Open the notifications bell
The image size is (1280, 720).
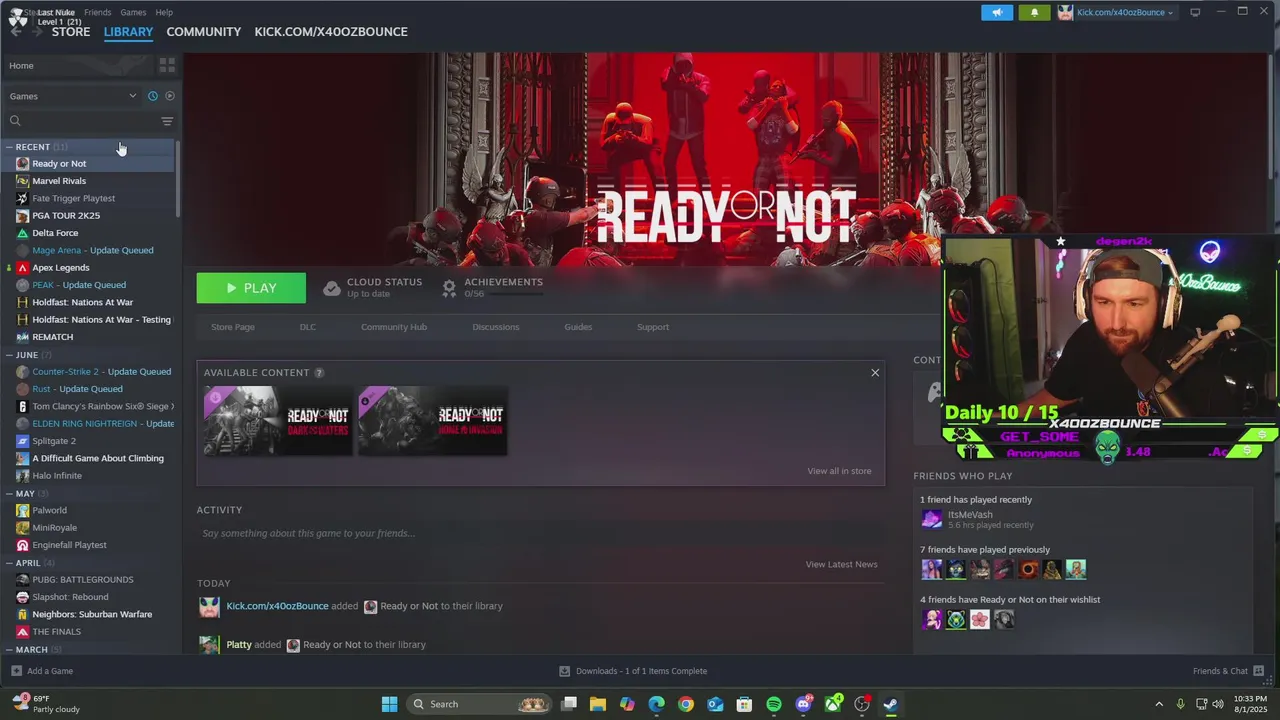coord(1034,12)
